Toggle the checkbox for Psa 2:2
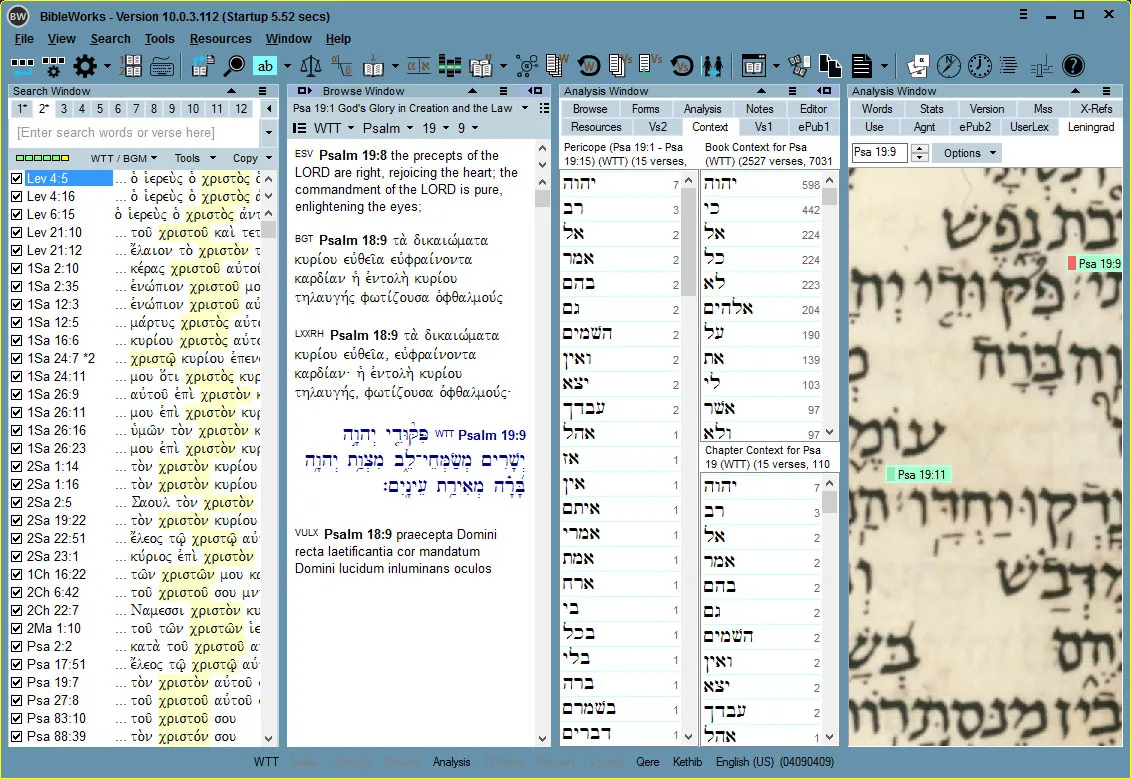 pos(16,647)
